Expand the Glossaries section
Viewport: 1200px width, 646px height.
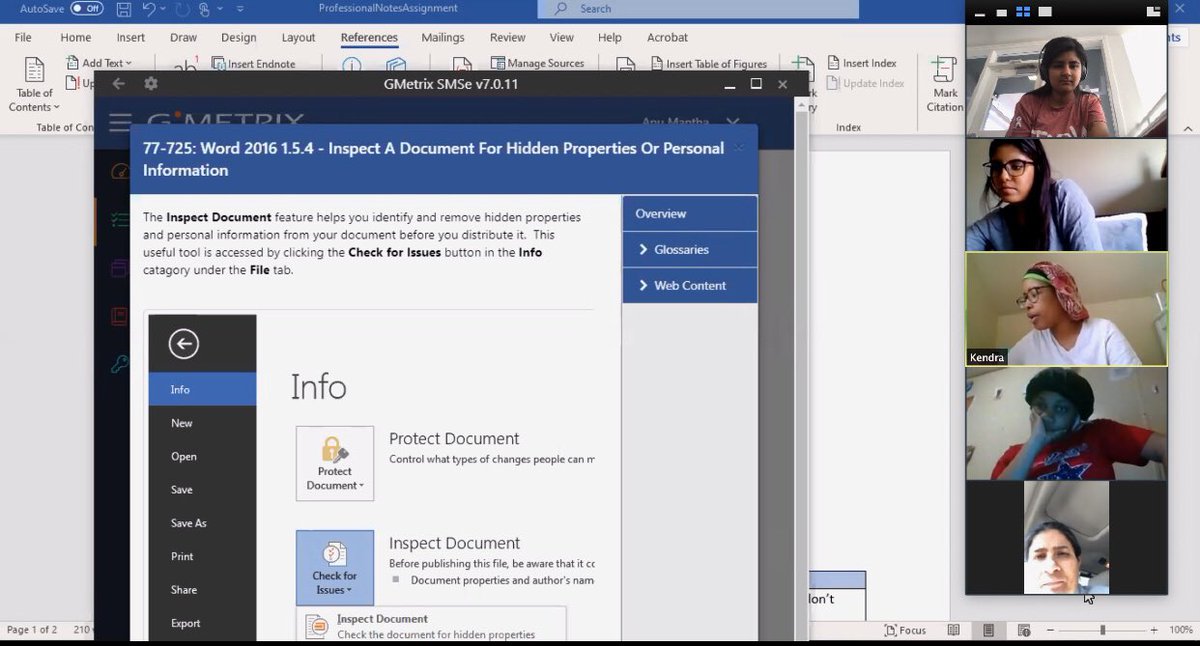point(689,249)
